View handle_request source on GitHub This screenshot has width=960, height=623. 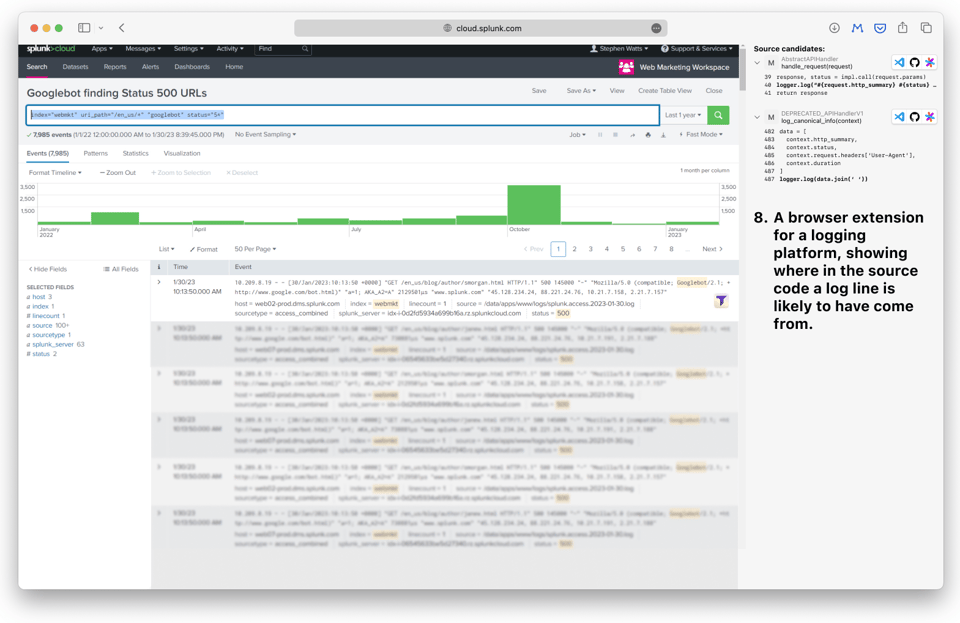pyautogui.click(x=915, y=63)
